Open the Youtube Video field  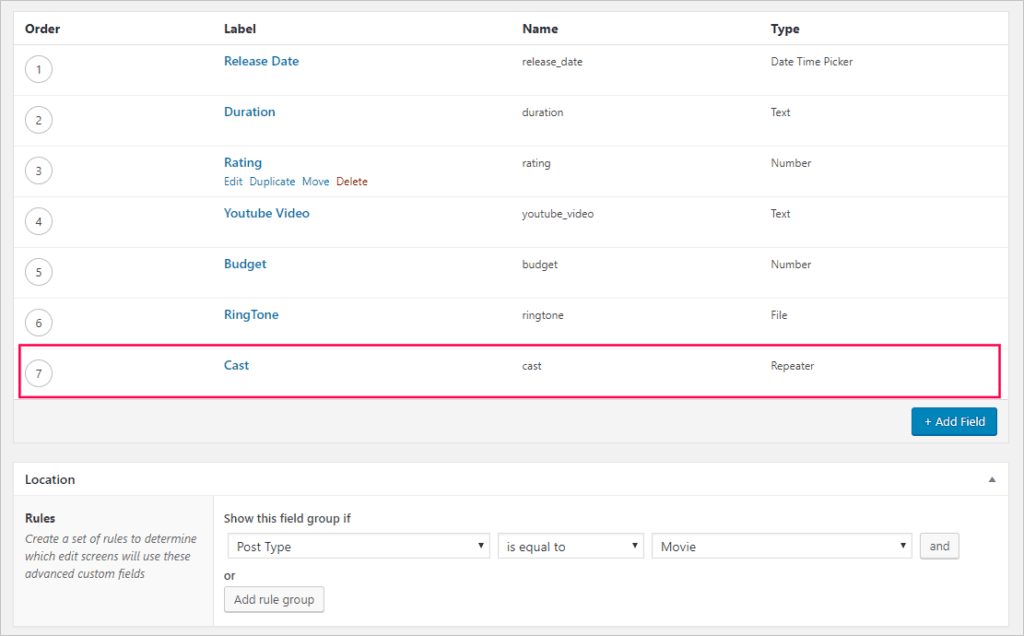point(266,213)
